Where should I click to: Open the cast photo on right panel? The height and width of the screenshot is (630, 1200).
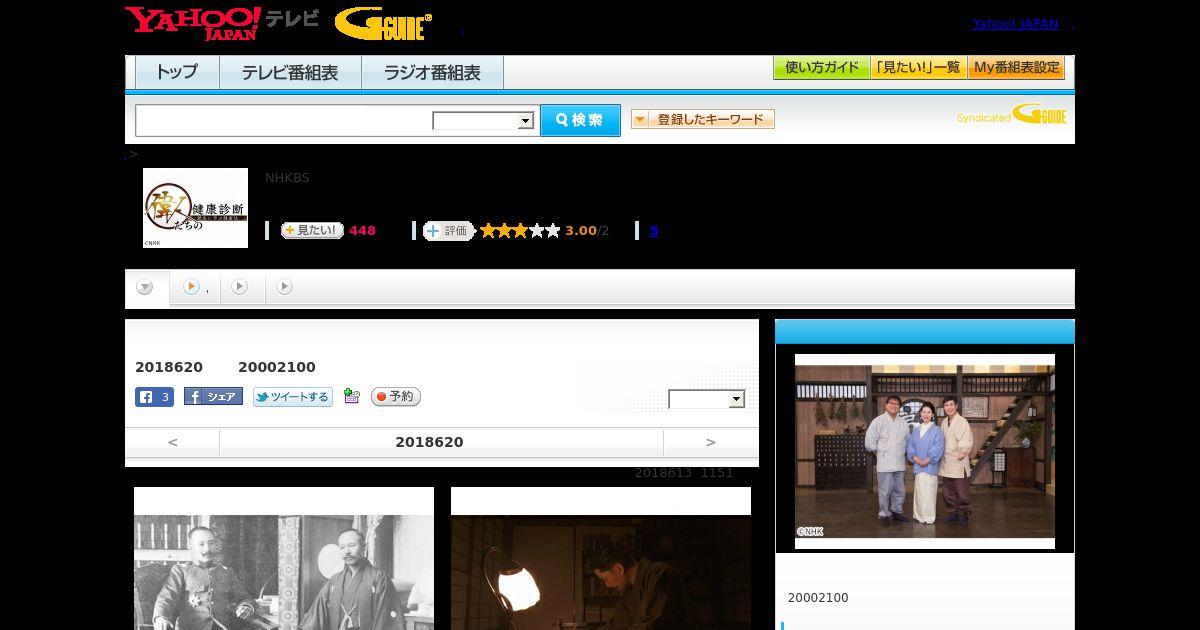[x=925, y=452]
